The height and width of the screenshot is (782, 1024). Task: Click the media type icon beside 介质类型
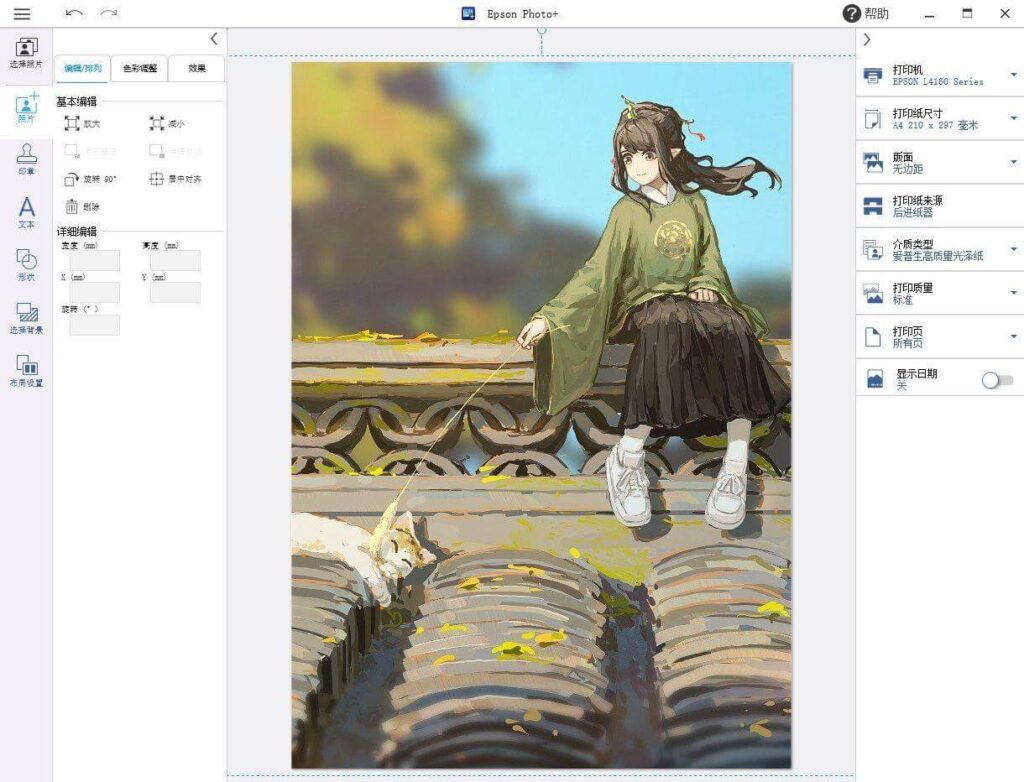click(x=872, y=250)
